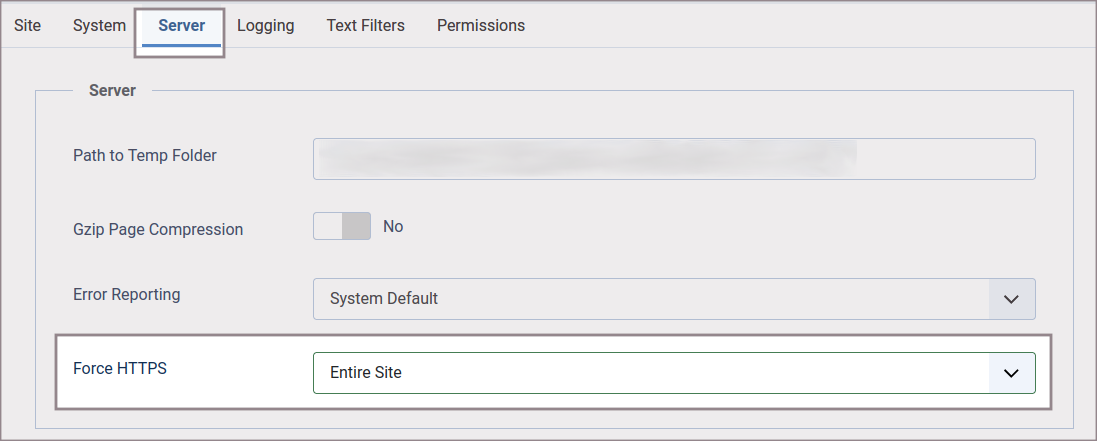Click Entire Site value in Force HTTPS
Screen dimensions: 1097x441
[366, 373]
